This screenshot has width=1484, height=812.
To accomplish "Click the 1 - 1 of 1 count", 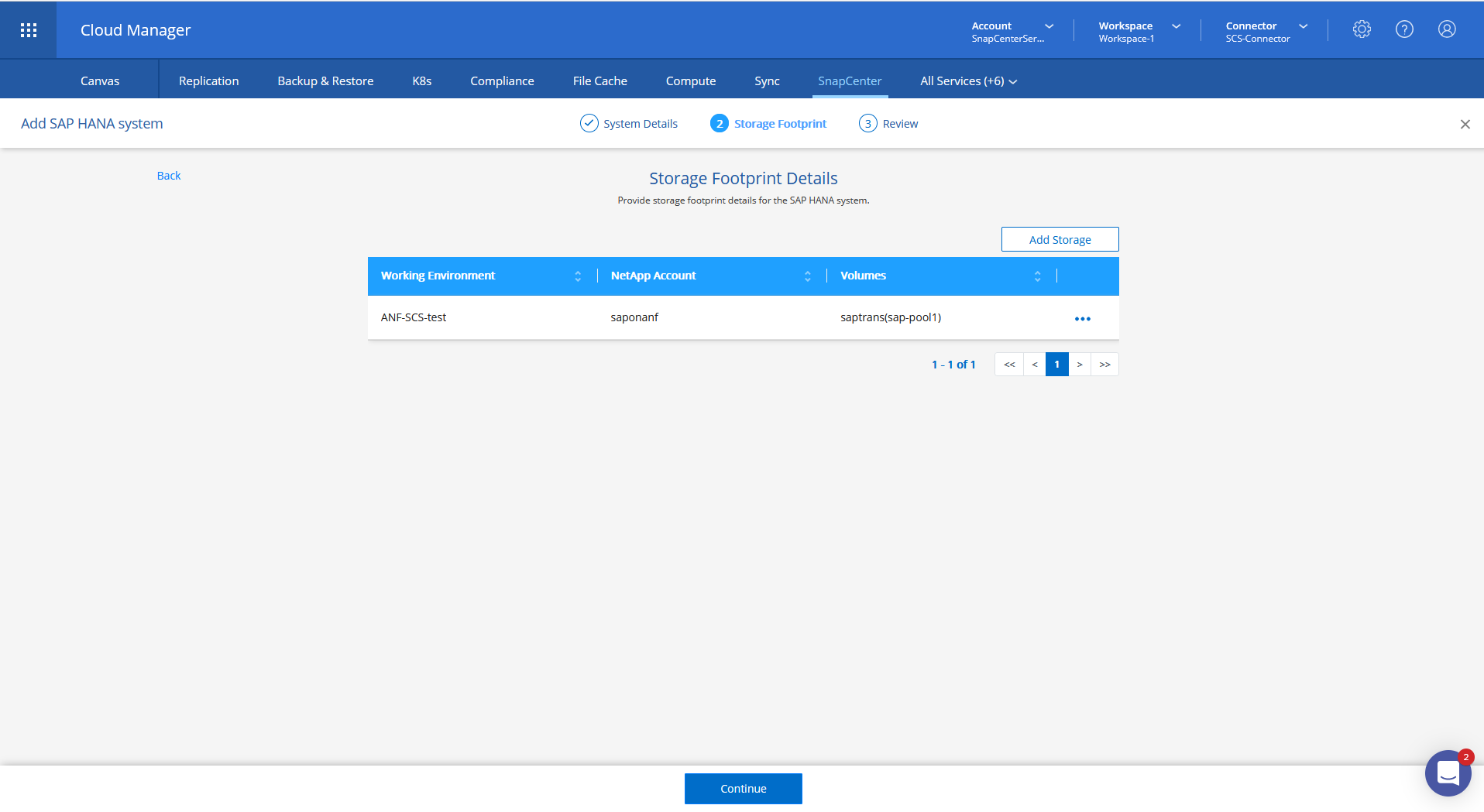I will [x=953, y=365].
